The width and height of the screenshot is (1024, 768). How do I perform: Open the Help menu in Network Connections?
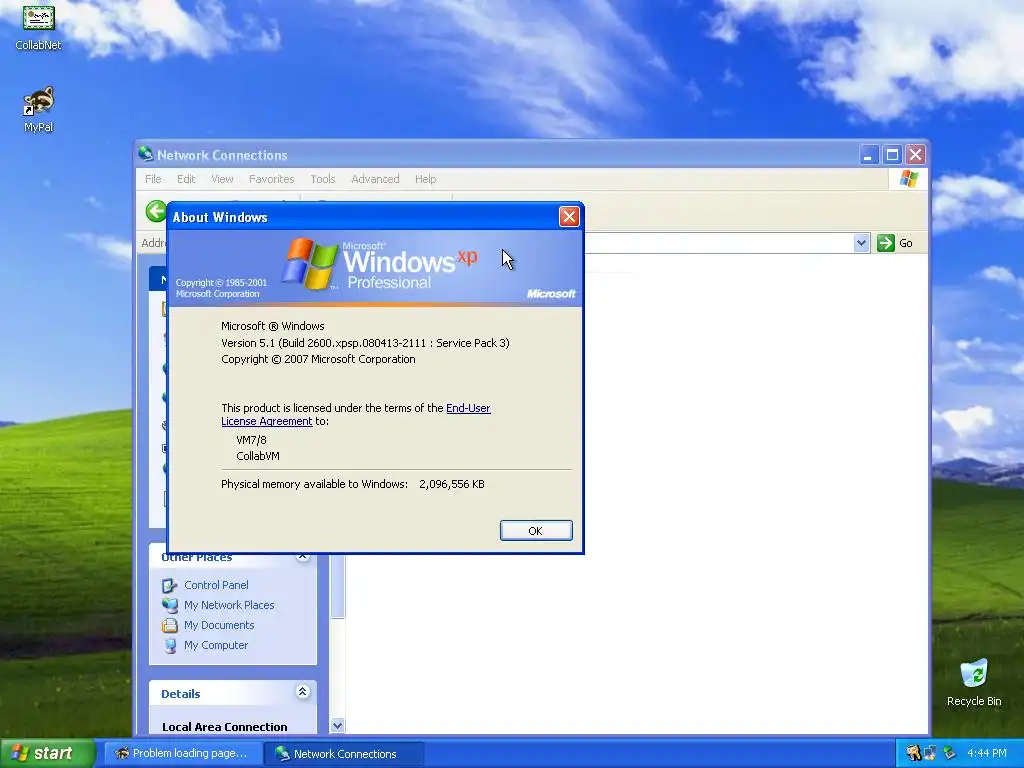[425, 179]
